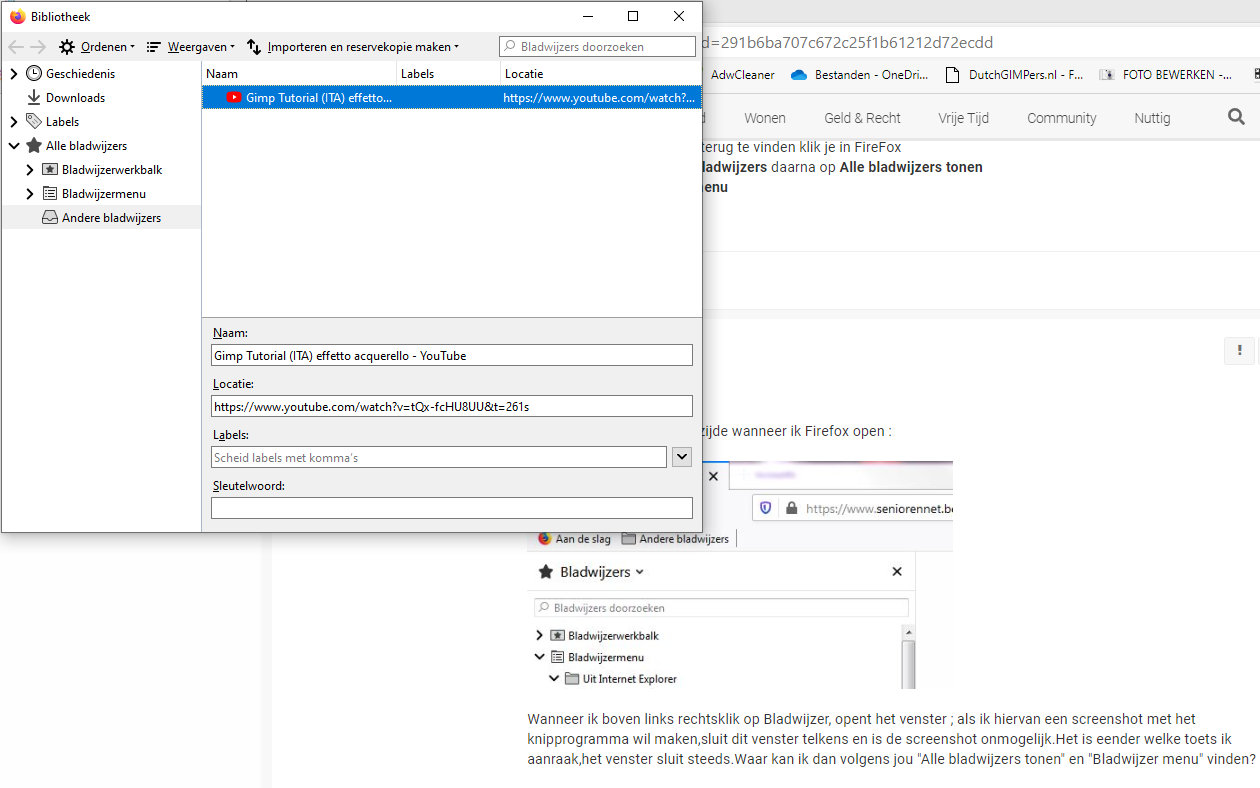Select the Andere bladwijzers tray icon
Image resolution: width=1260 pixels, height=788 pixels.
50,218
